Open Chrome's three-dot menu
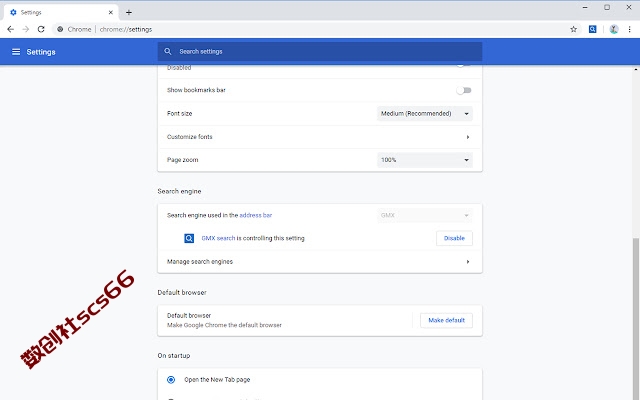 click(x=629, y=29)
